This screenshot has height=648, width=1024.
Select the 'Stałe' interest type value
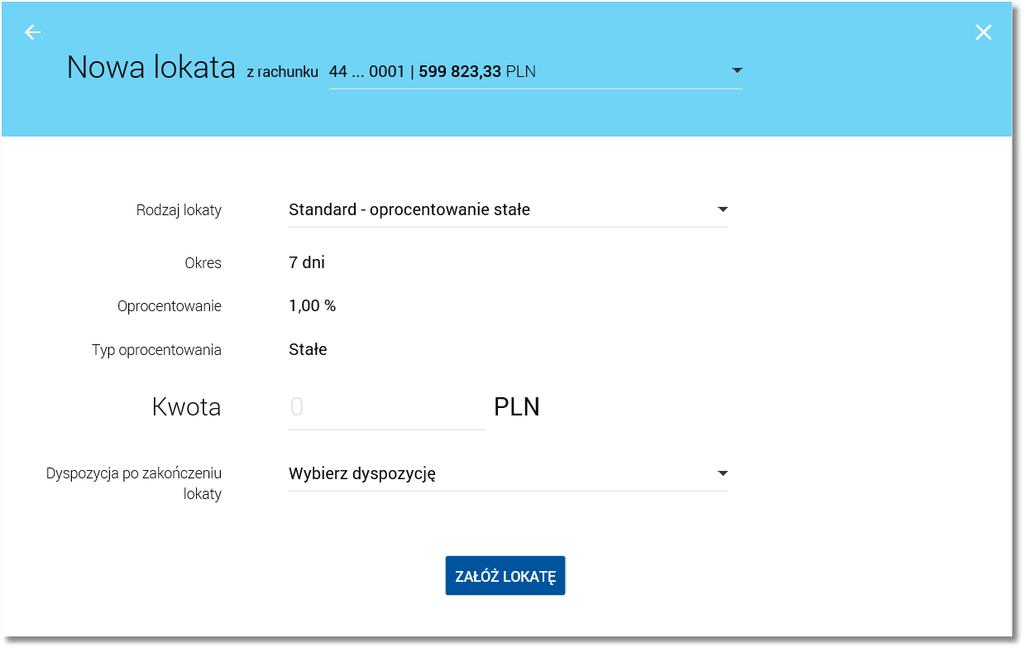tap(308, 349)
